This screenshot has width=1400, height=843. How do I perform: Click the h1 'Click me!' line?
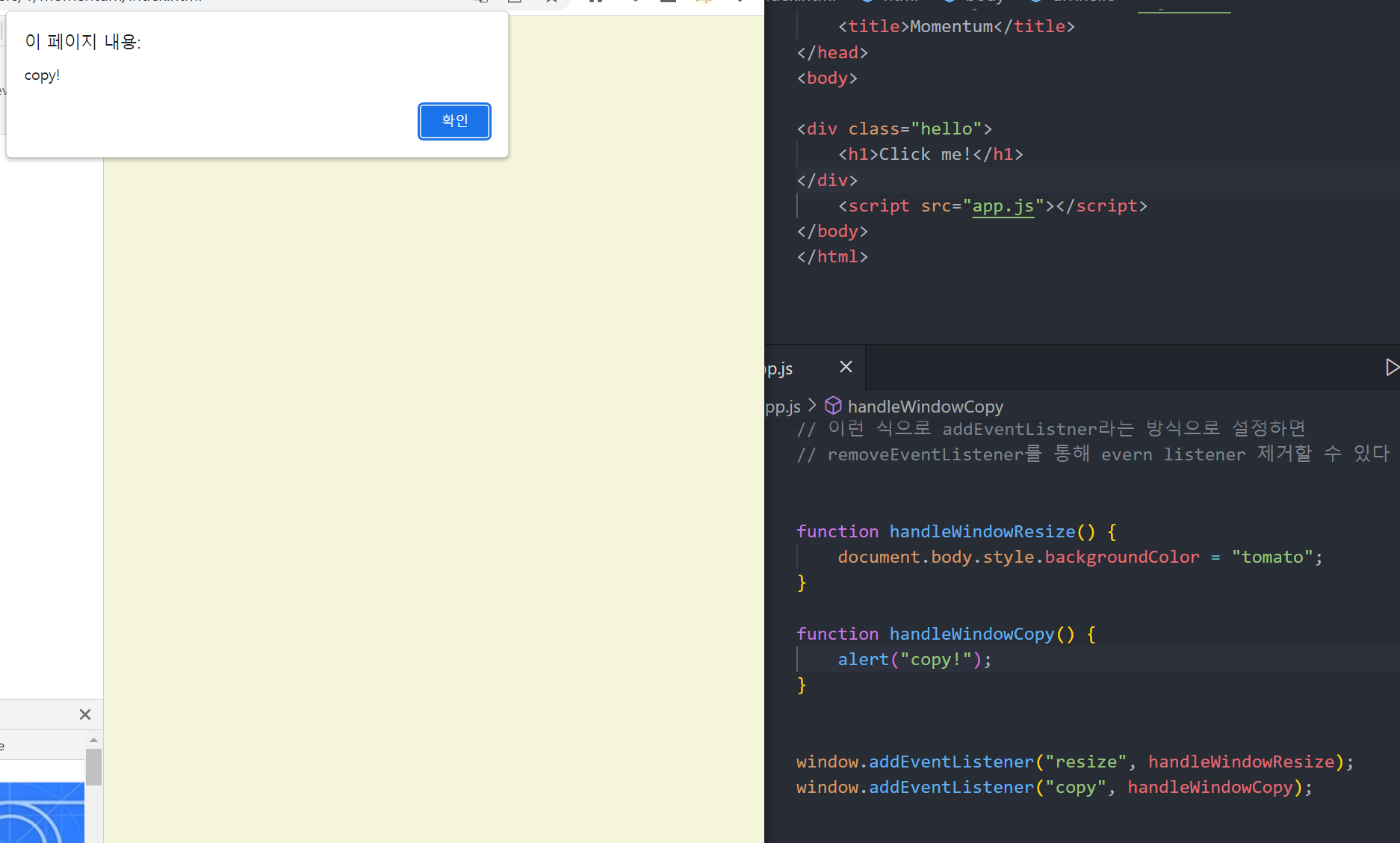click(930, 154)
